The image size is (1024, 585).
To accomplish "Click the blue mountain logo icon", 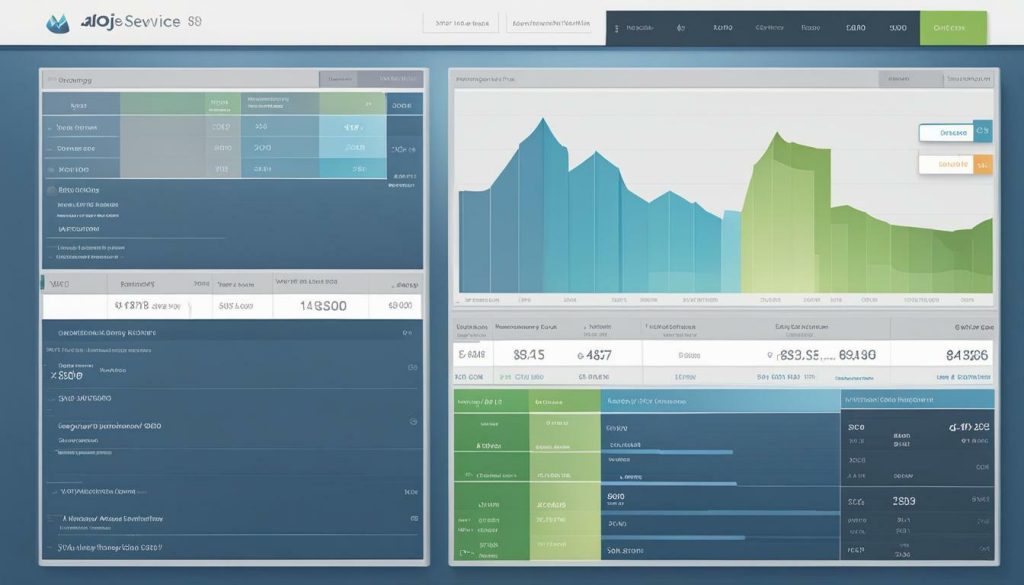I will [58, 22].
